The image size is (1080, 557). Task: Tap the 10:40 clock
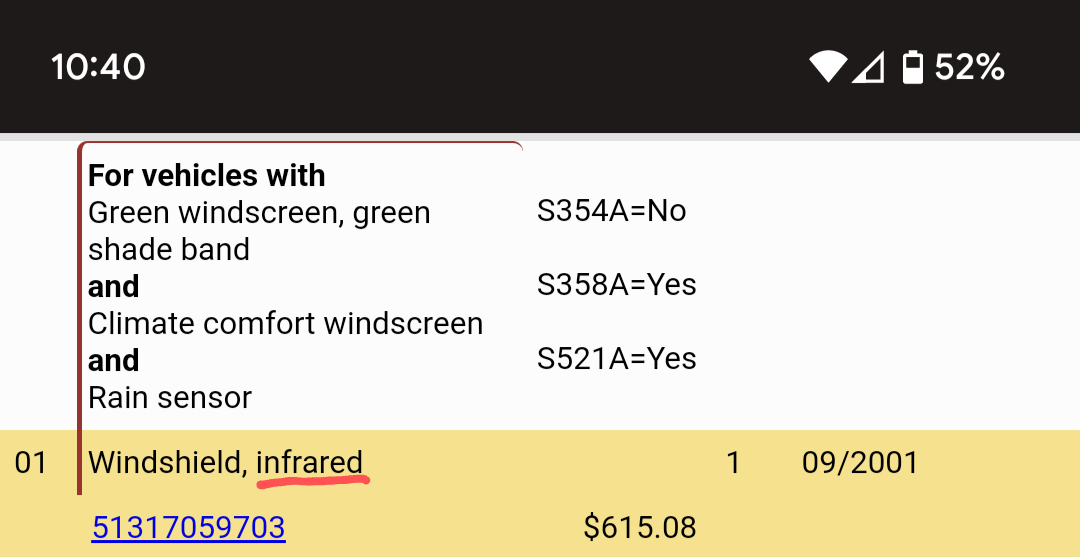[98, 67]
